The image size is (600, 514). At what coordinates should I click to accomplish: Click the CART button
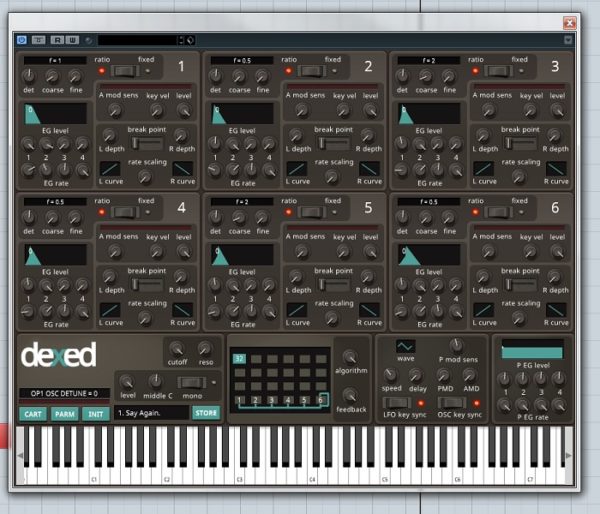click(33, 414)
